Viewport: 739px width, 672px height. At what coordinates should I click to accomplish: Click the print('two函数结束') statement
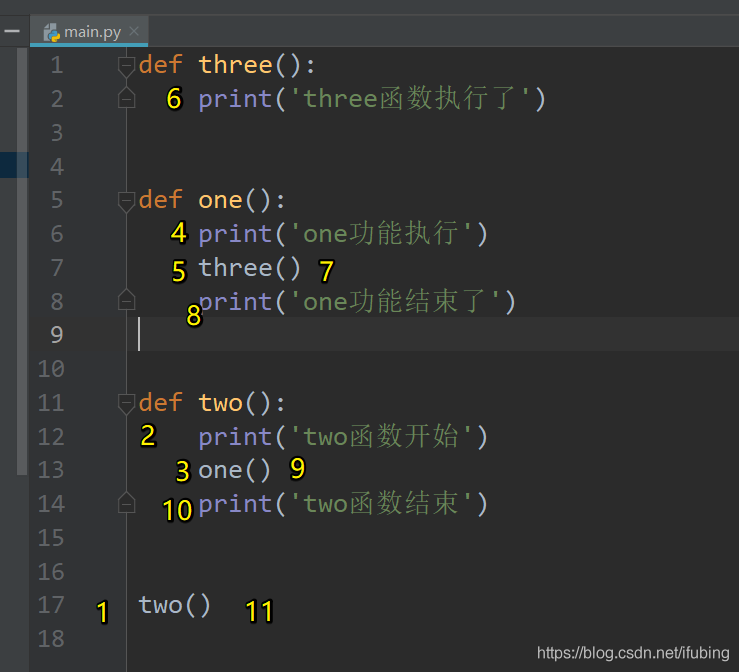tap(343, 504)
